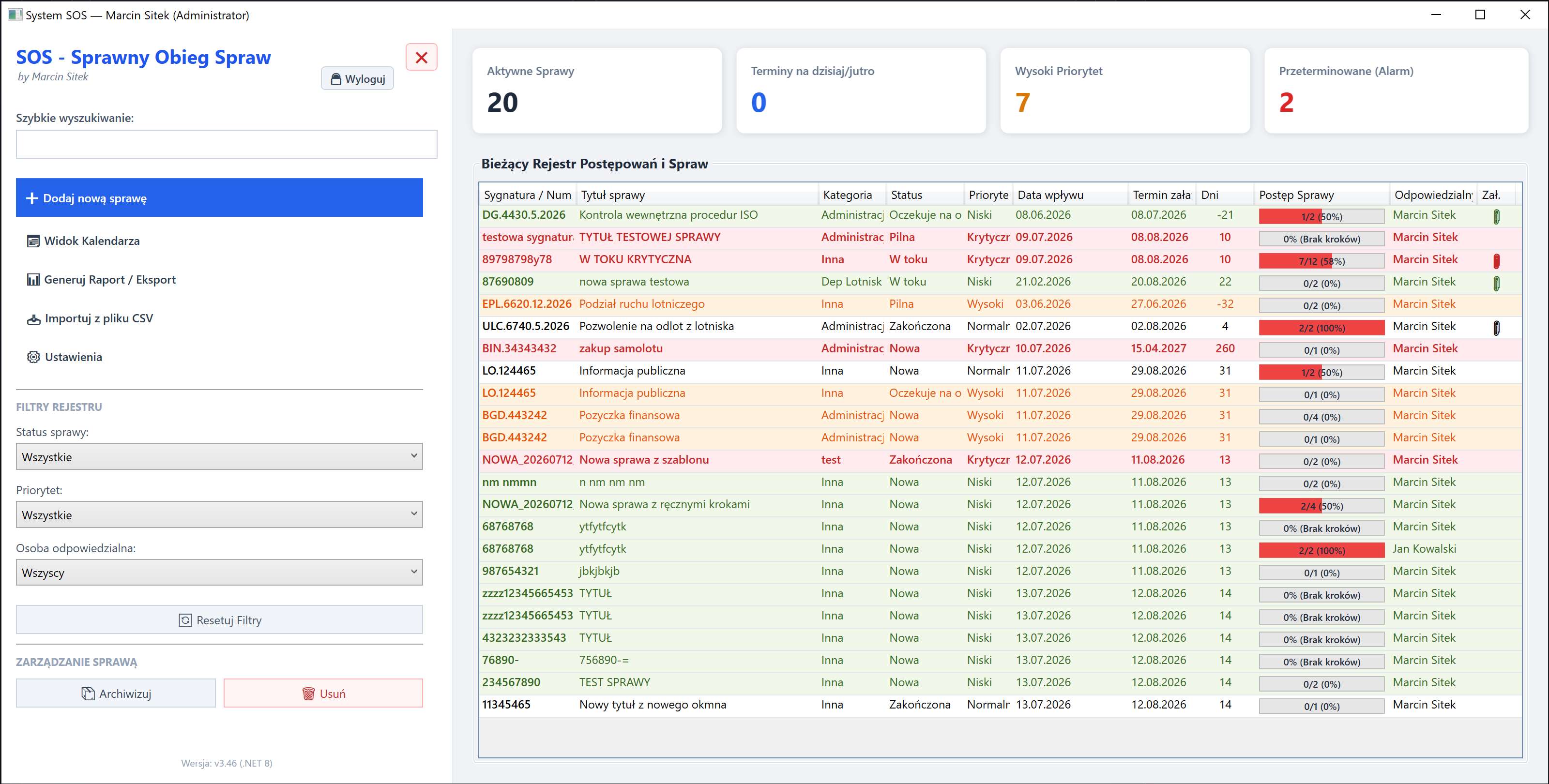
Task: Click Dodaj nową sprawę button
Action: point(219,198)
